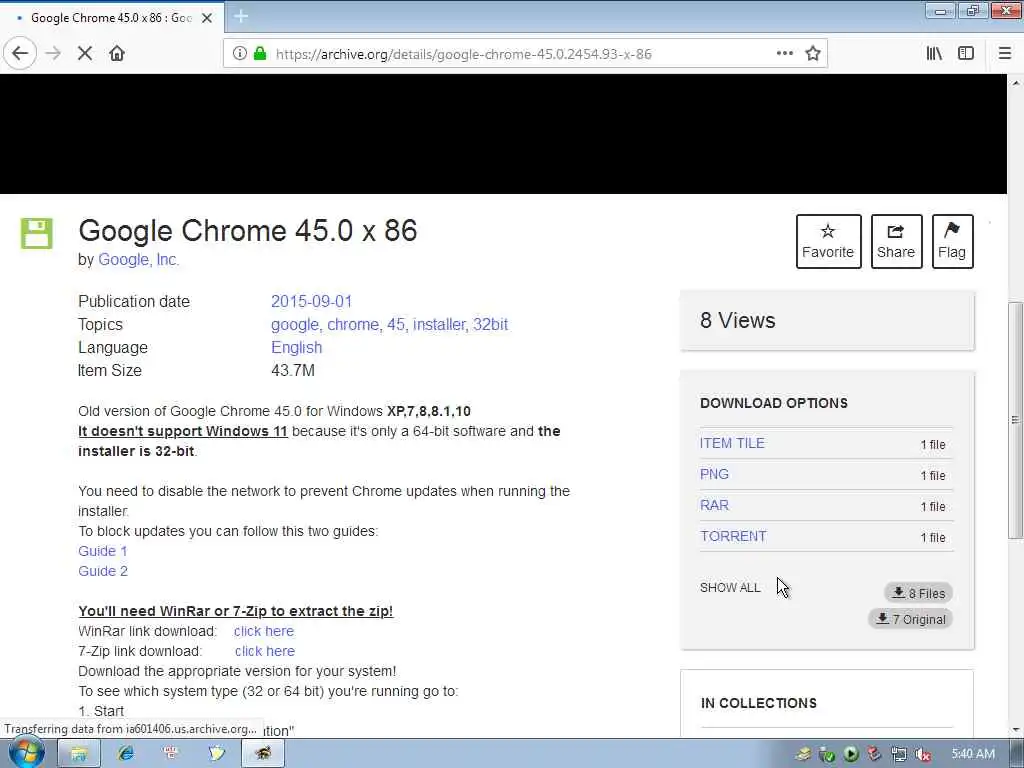Click the scrollbar down arrow

(1016, 729)
